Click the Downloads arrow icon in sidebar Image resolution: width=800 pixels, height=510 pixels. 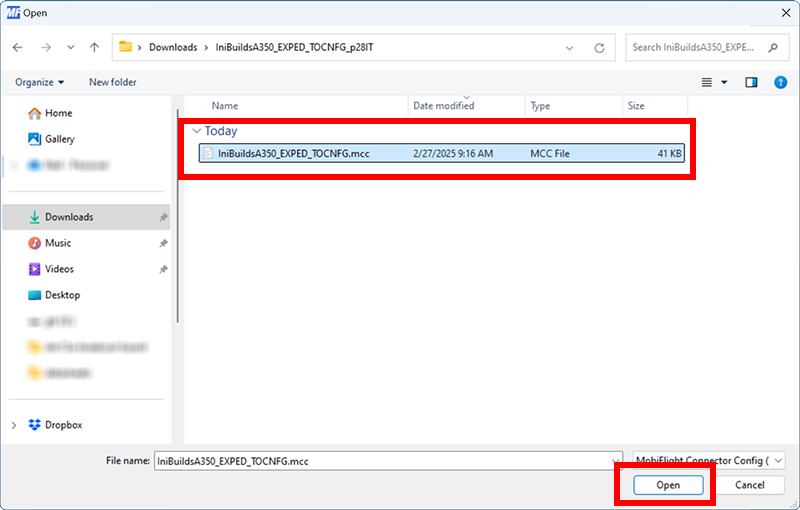[34, 217]
